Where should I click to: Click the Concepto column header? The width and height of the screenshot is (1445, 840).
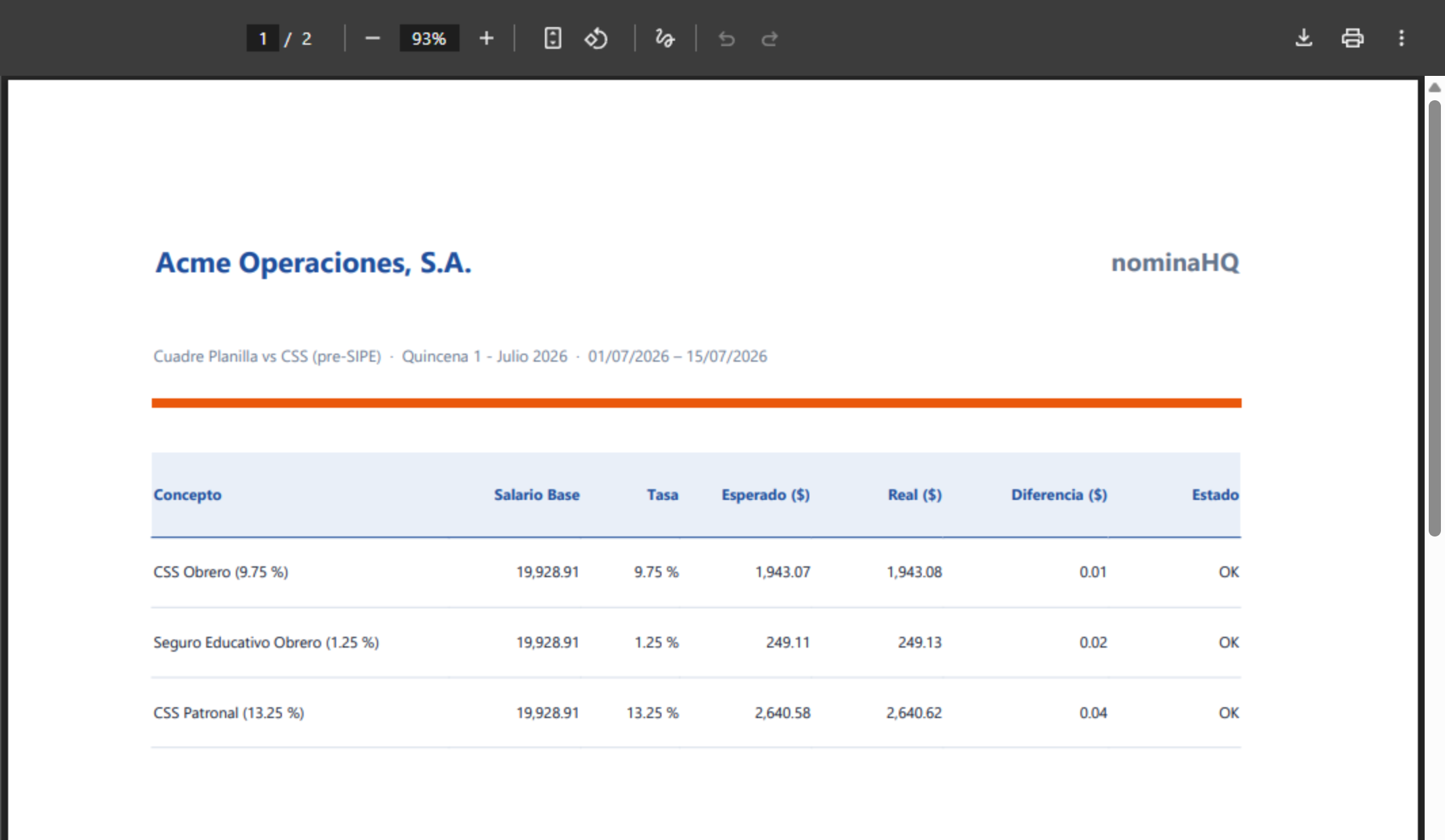(x=188, y=495)
